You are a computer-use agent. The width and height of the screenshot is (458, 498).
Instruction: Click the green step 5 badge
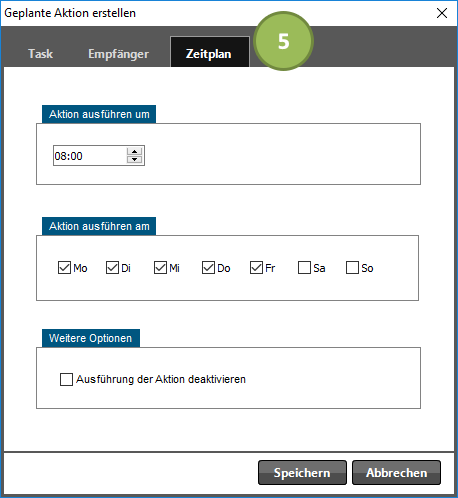[283, 41]
